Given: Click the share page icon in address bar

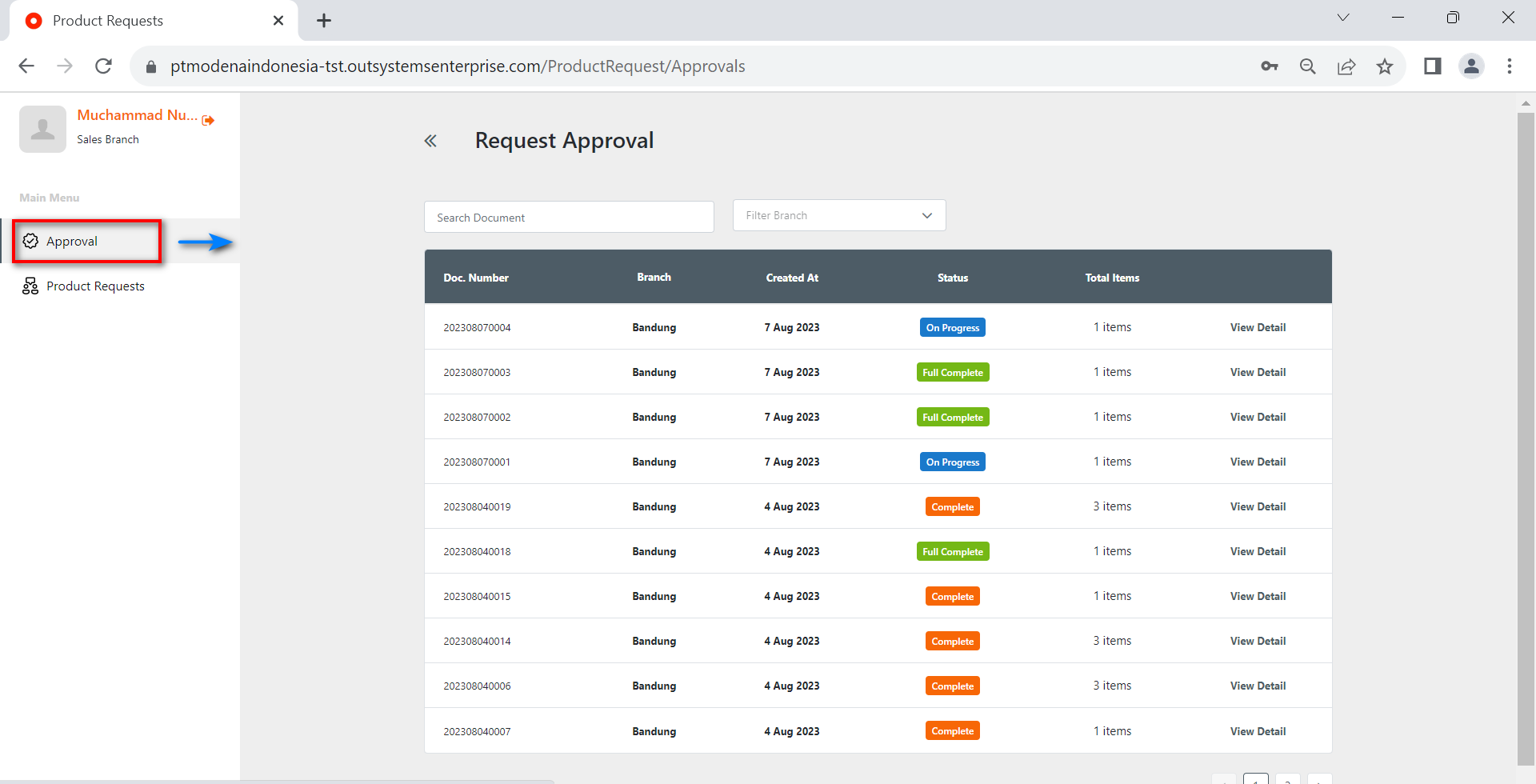Looking at the screenshot, I should (x=1346, y=66).
